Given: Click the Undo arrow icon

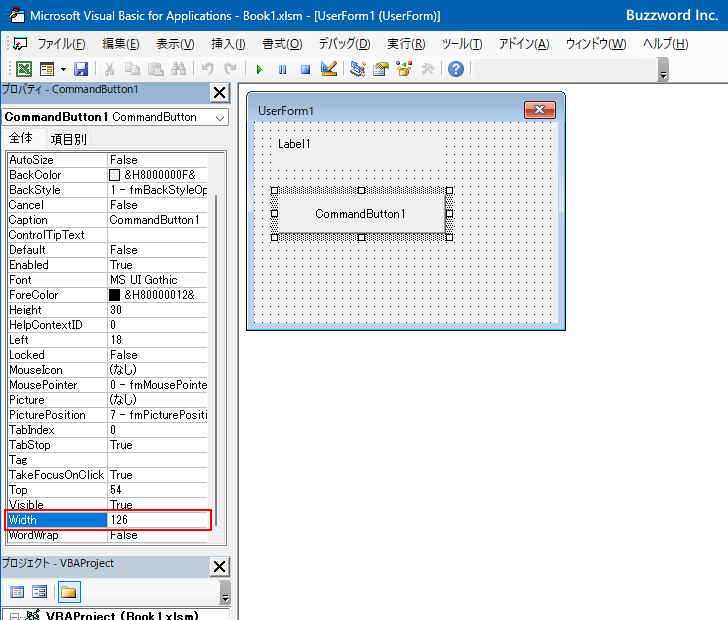Looking at the screenshot, I should pyautogui.click(x=207, y=69).
